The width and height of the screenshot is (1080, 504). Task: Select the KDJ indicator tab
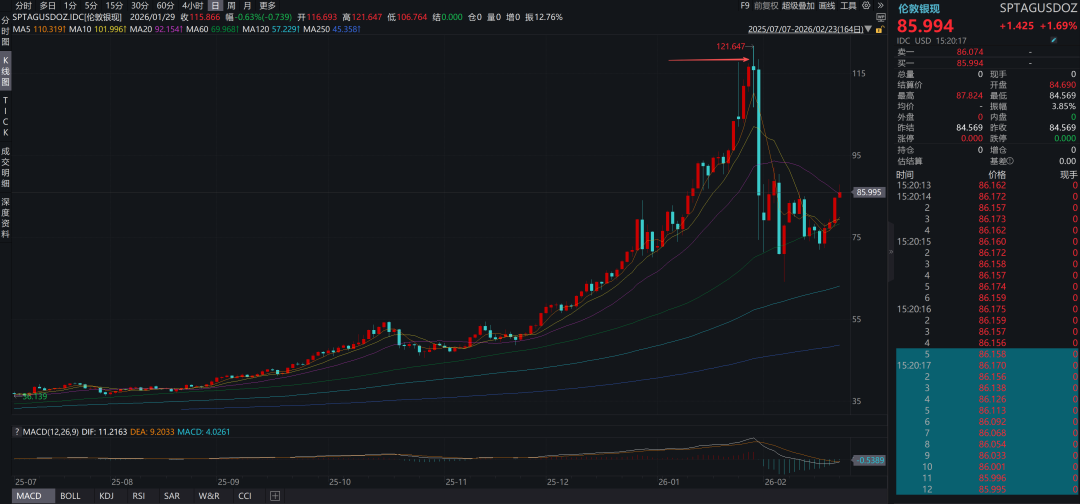[106, 496]
